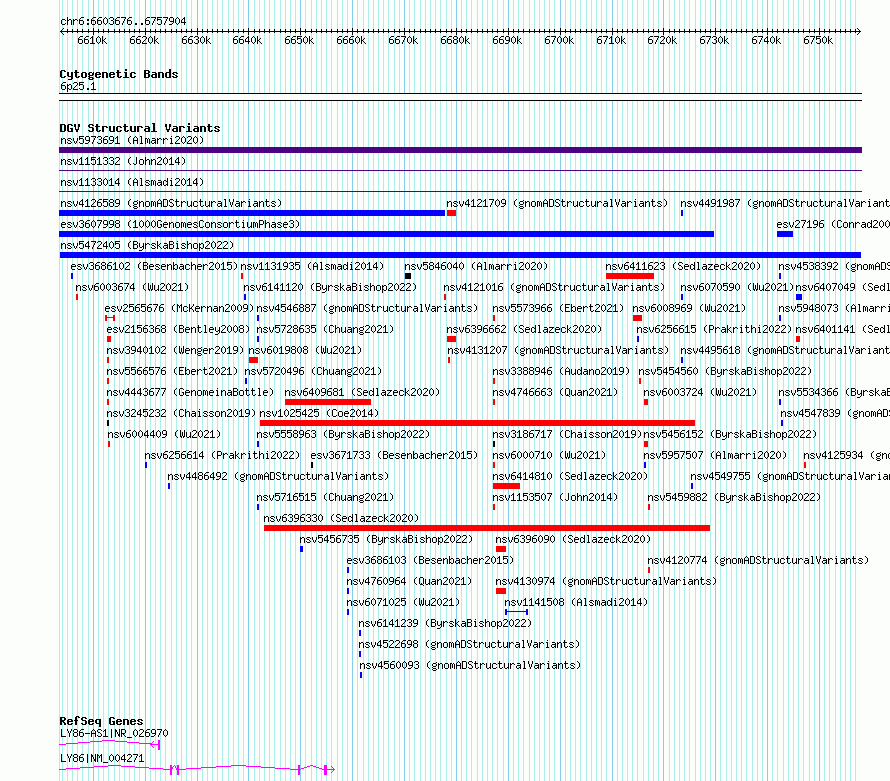Screen dimensions: 890x781
Task: Click the red nsv6396090 variant block
Action: coord(501,549)
